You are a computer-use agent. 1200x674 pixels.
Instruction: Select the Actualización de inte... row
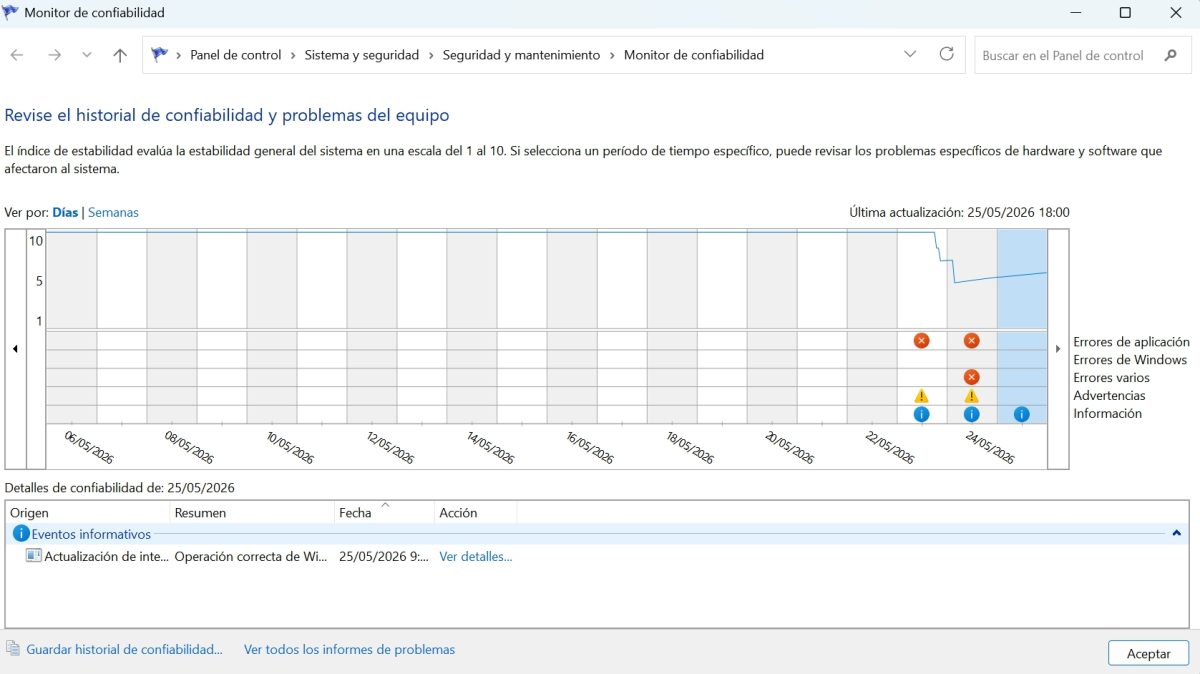[595, 556]
